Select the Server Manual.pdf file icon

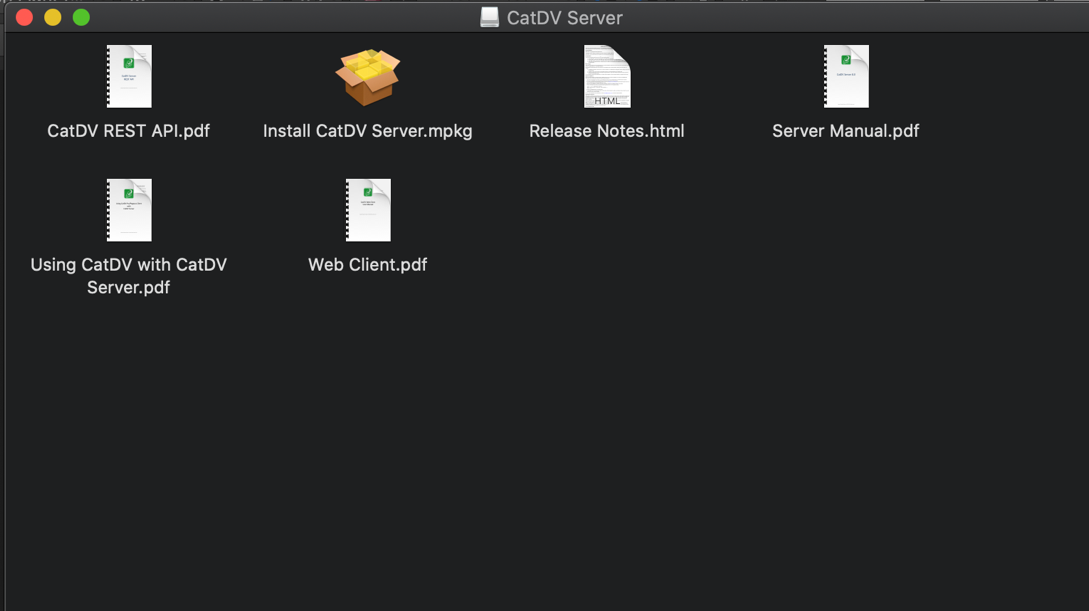click(x=846, y=76)
